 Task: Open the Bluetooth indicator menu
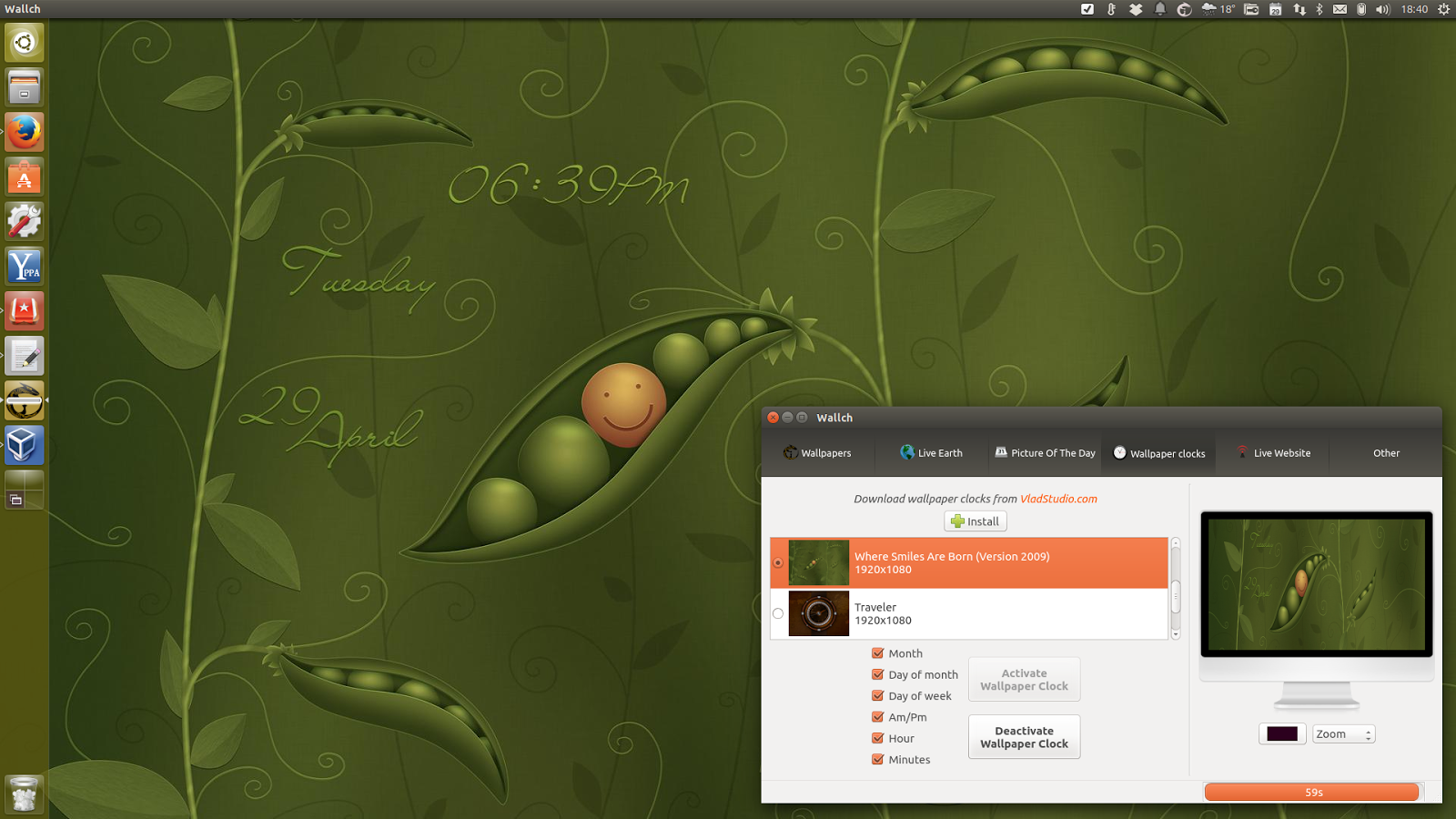point(1319,9)
